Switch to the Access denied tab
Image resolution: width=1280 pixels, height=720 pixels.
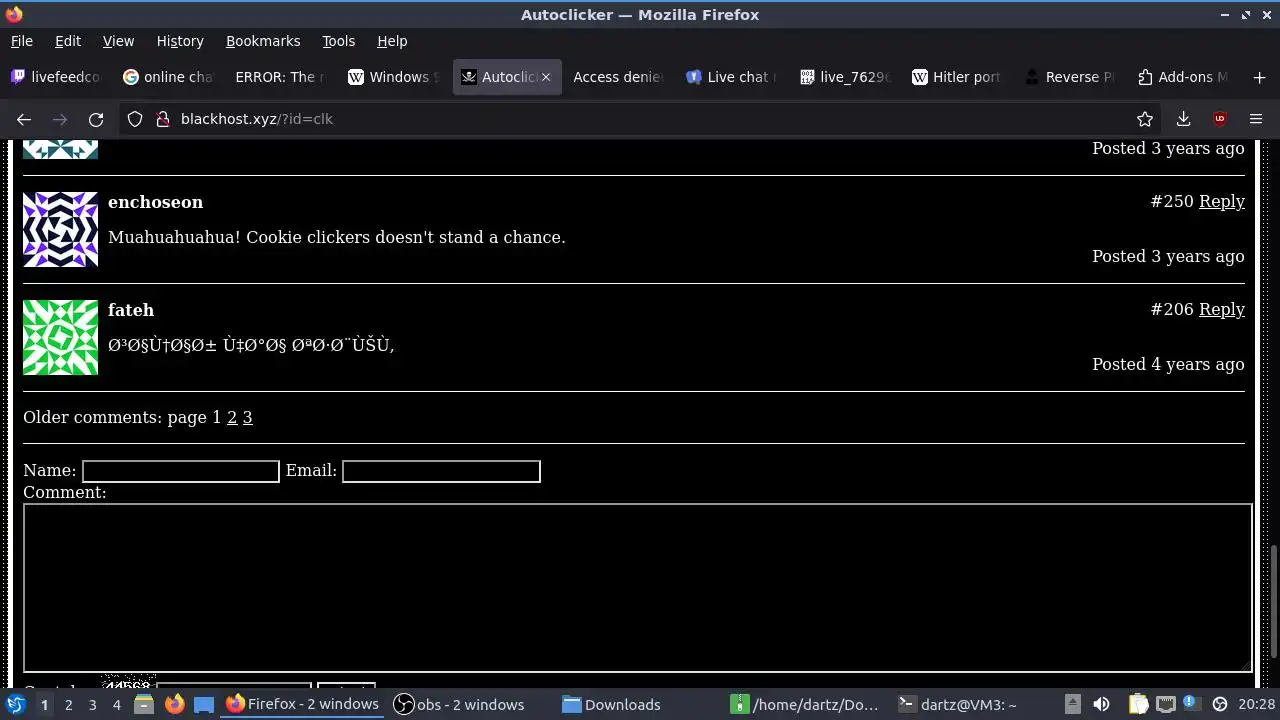click(x=617, y=77)
